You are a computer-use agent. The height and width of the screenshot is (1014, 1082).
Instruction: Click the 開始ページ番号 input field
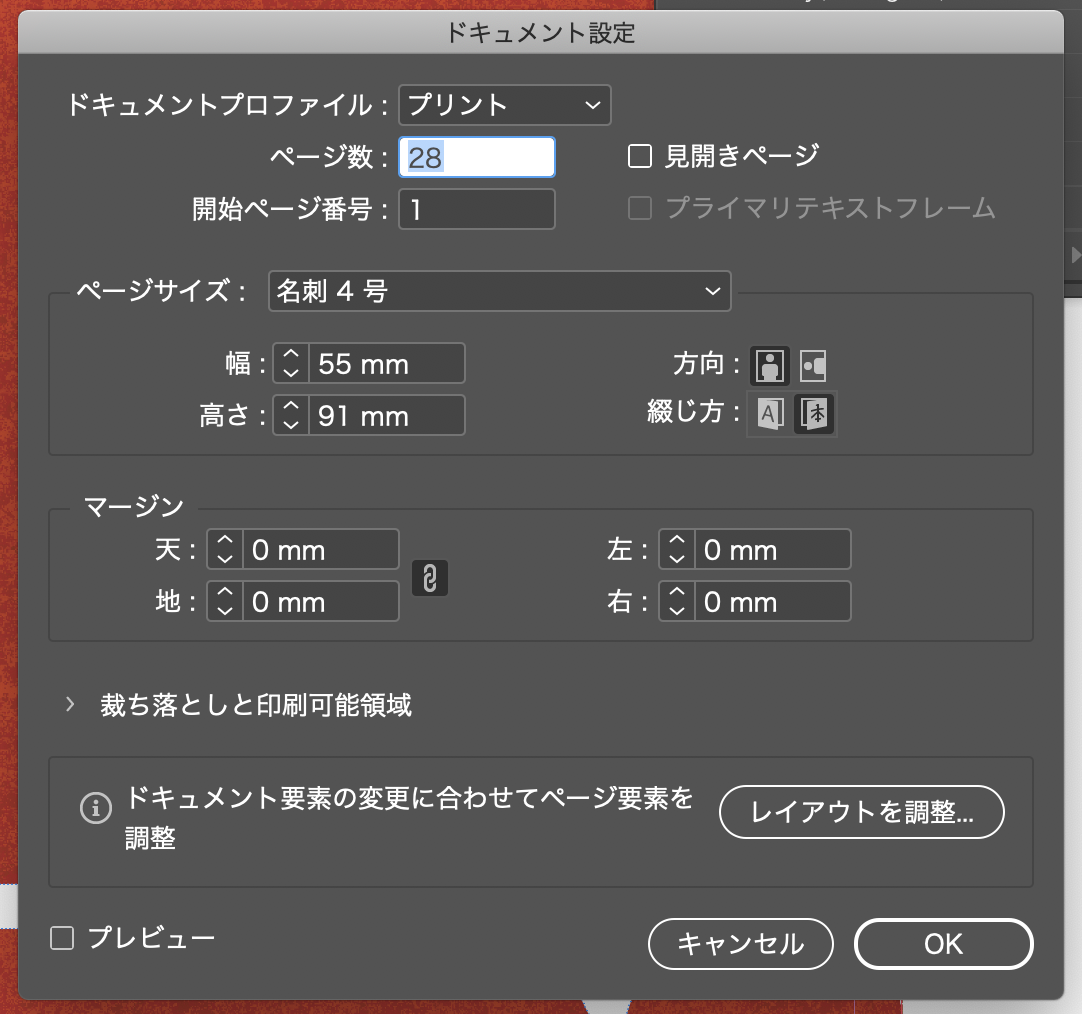click(477, 209)
